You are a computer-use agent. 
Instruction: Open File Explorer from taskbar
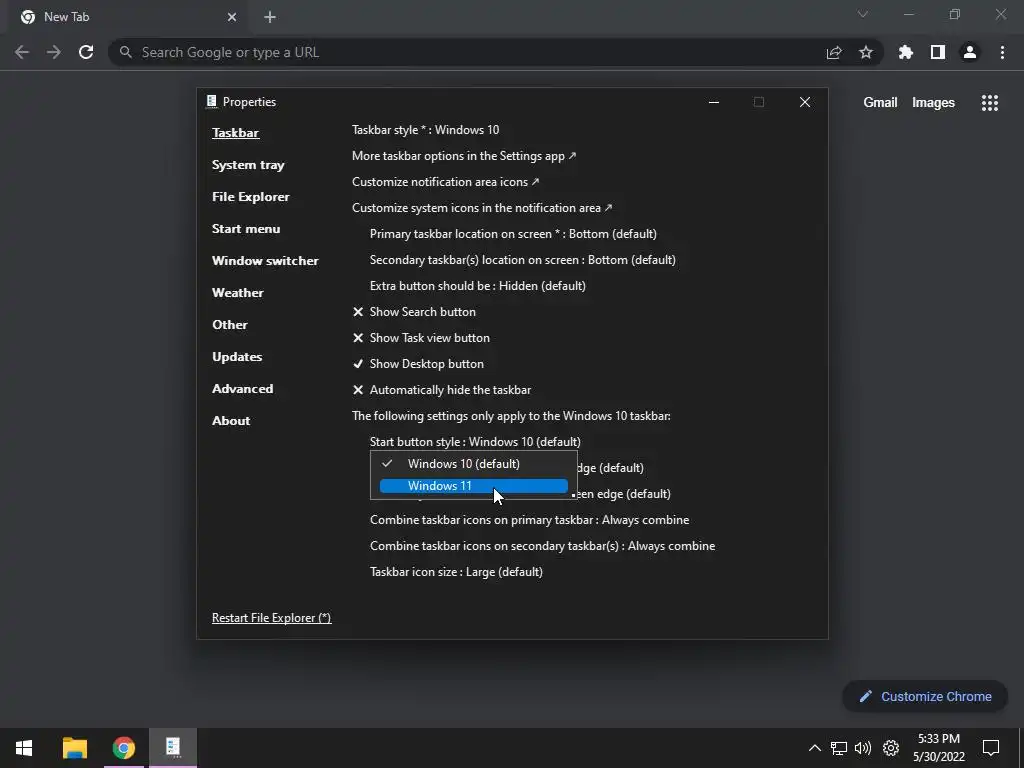[x=74, y=748]
